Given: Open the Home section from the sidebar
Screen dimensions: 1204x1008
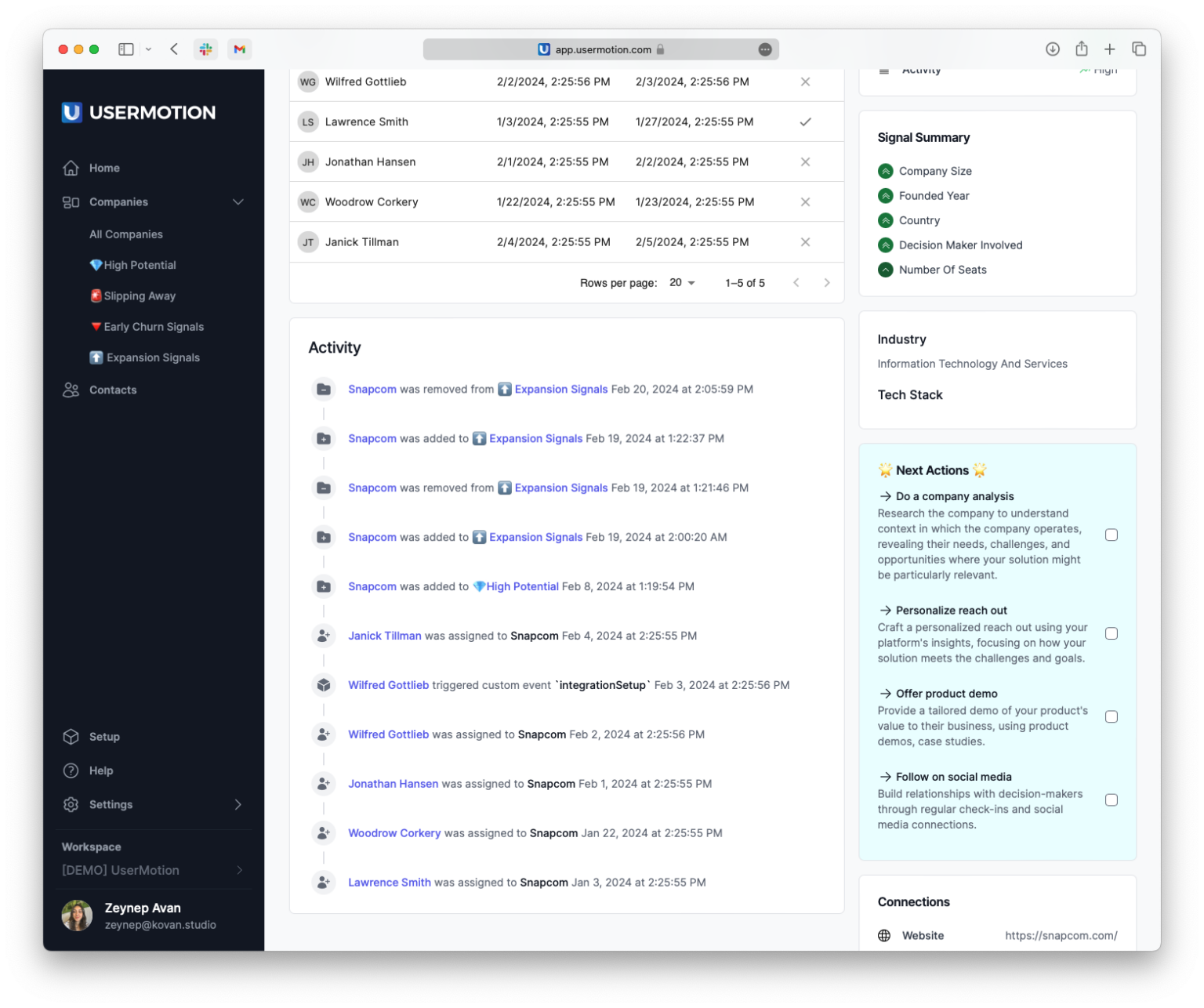Looking at the screenshot, I should pyautogui.click(x=103, y=168).
